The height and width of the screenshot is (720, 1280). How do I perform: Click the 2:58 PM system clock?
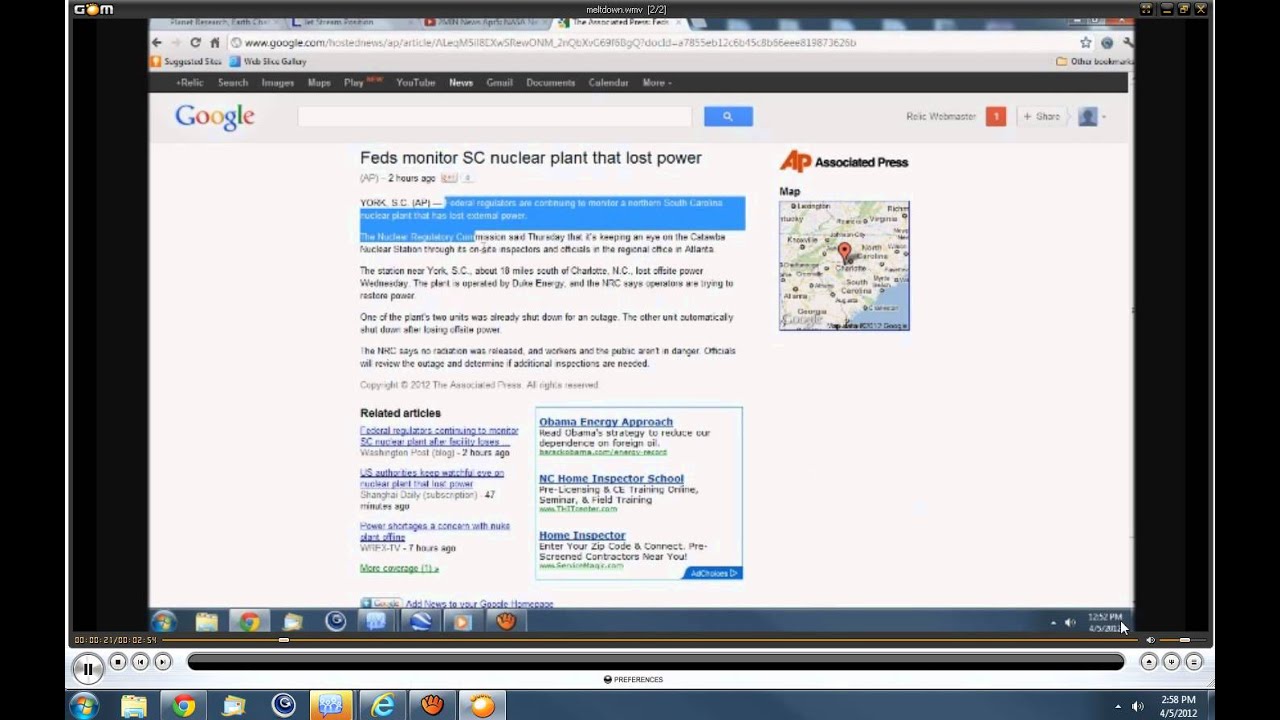coord(1179,706)
